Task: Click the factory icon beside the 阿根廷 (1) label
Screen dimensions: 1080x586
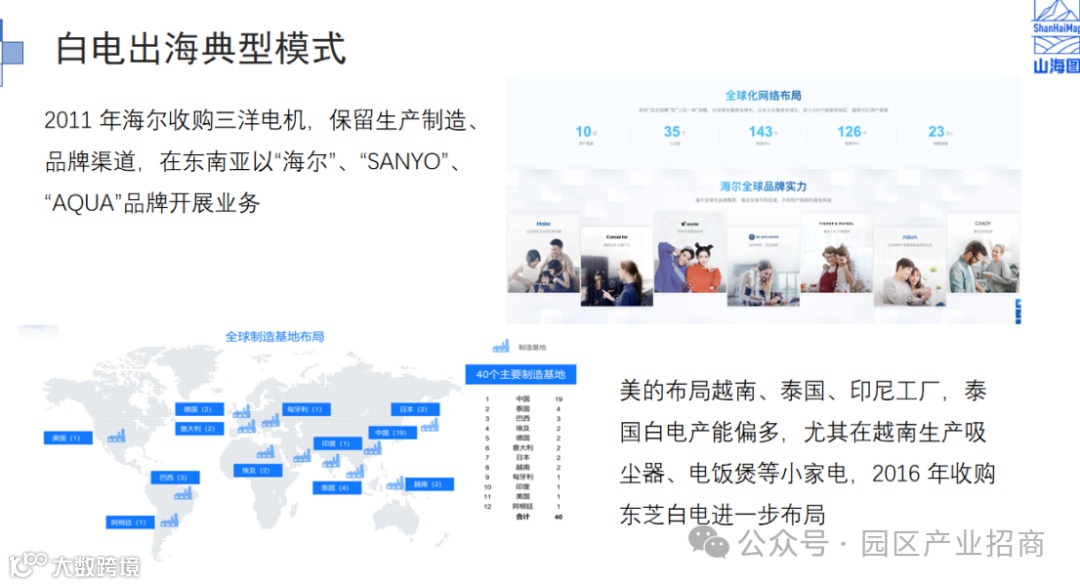Action: click(x=169, y=521)
